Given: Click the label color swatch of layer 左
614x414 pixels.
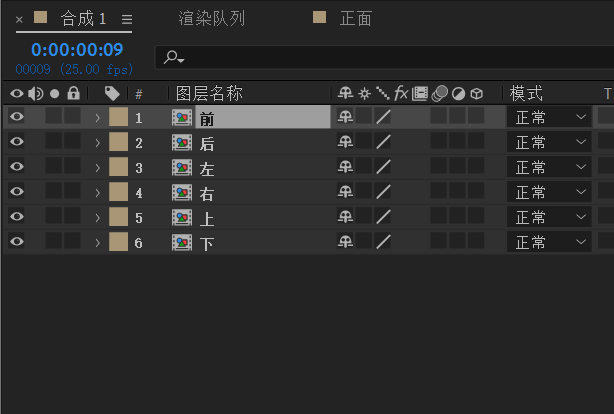Looking at the screenshot, I should pyautogui.click(x=118, y=167).
